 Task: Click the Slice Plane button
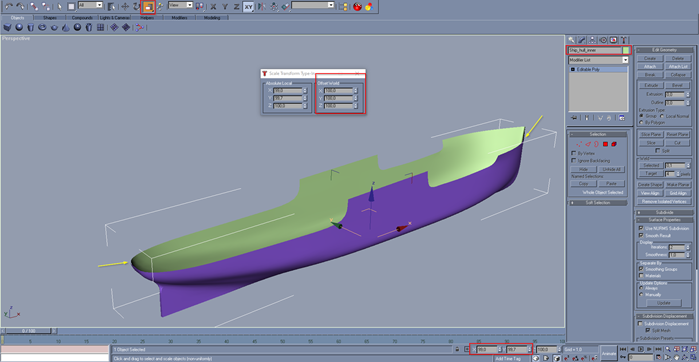(x=650, y=134)
